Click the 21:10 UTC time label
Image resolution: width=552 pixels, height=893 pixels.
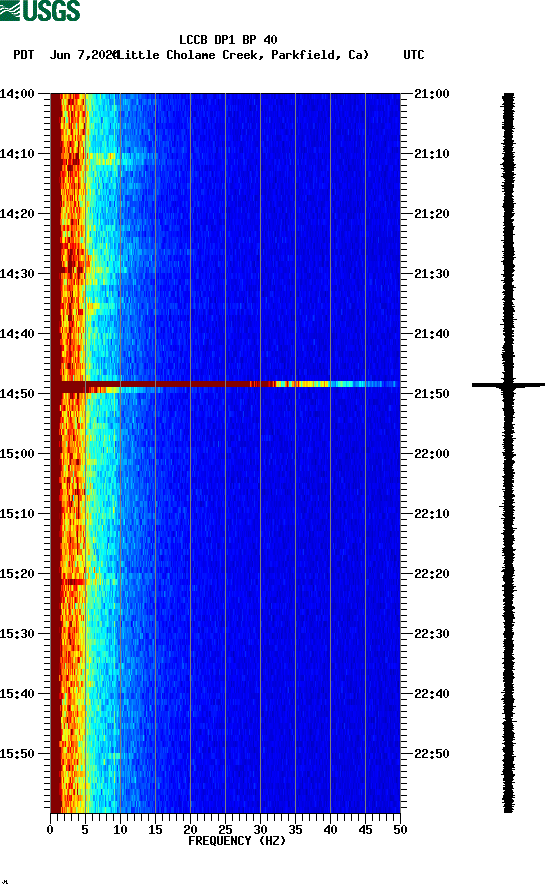coord(432,154)
